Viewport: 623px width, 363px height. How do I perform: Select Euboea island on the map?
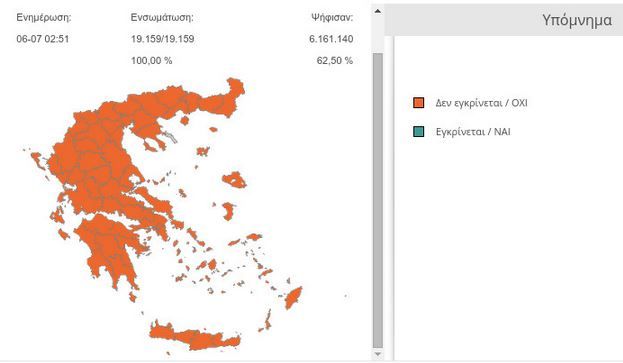(153, 202)
